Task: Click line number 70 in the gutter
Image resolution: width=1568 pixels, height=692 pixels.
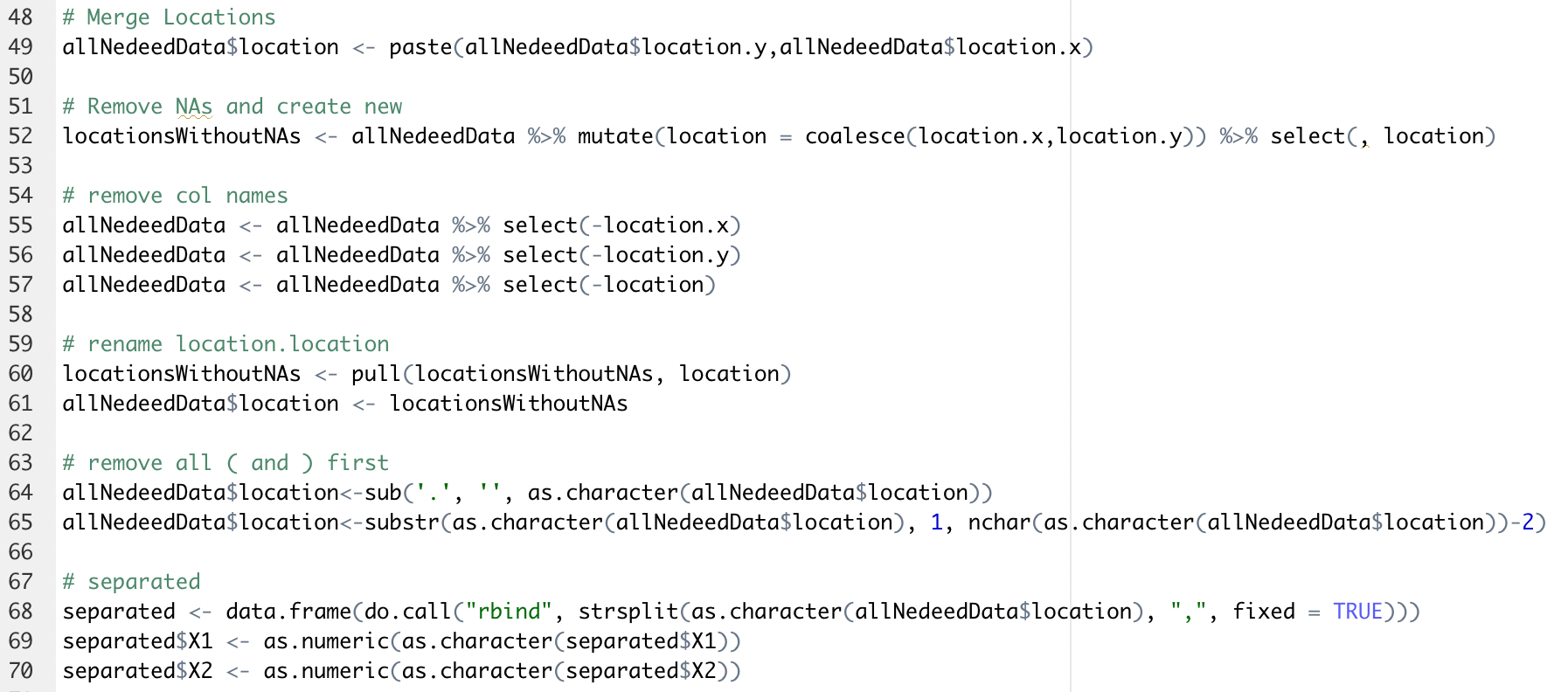Action: point(20,671)
